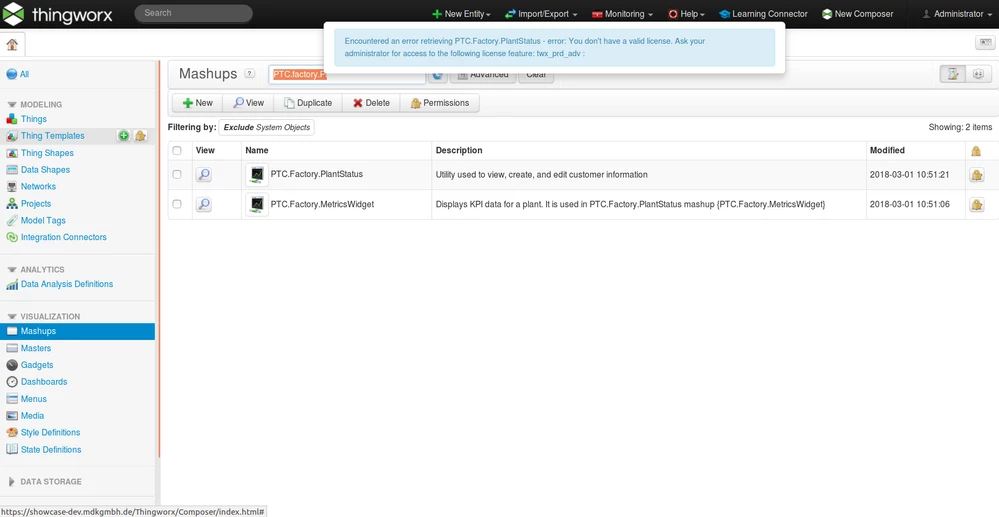Click the home tab icon

(11, 45)
